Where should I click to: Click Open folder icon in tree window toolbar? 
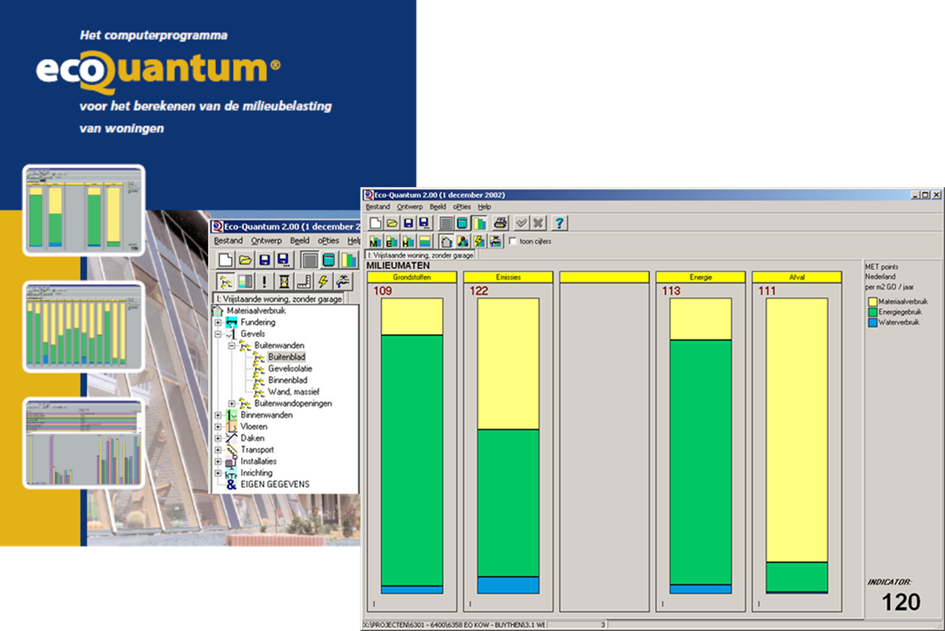(x=245, y=260)
